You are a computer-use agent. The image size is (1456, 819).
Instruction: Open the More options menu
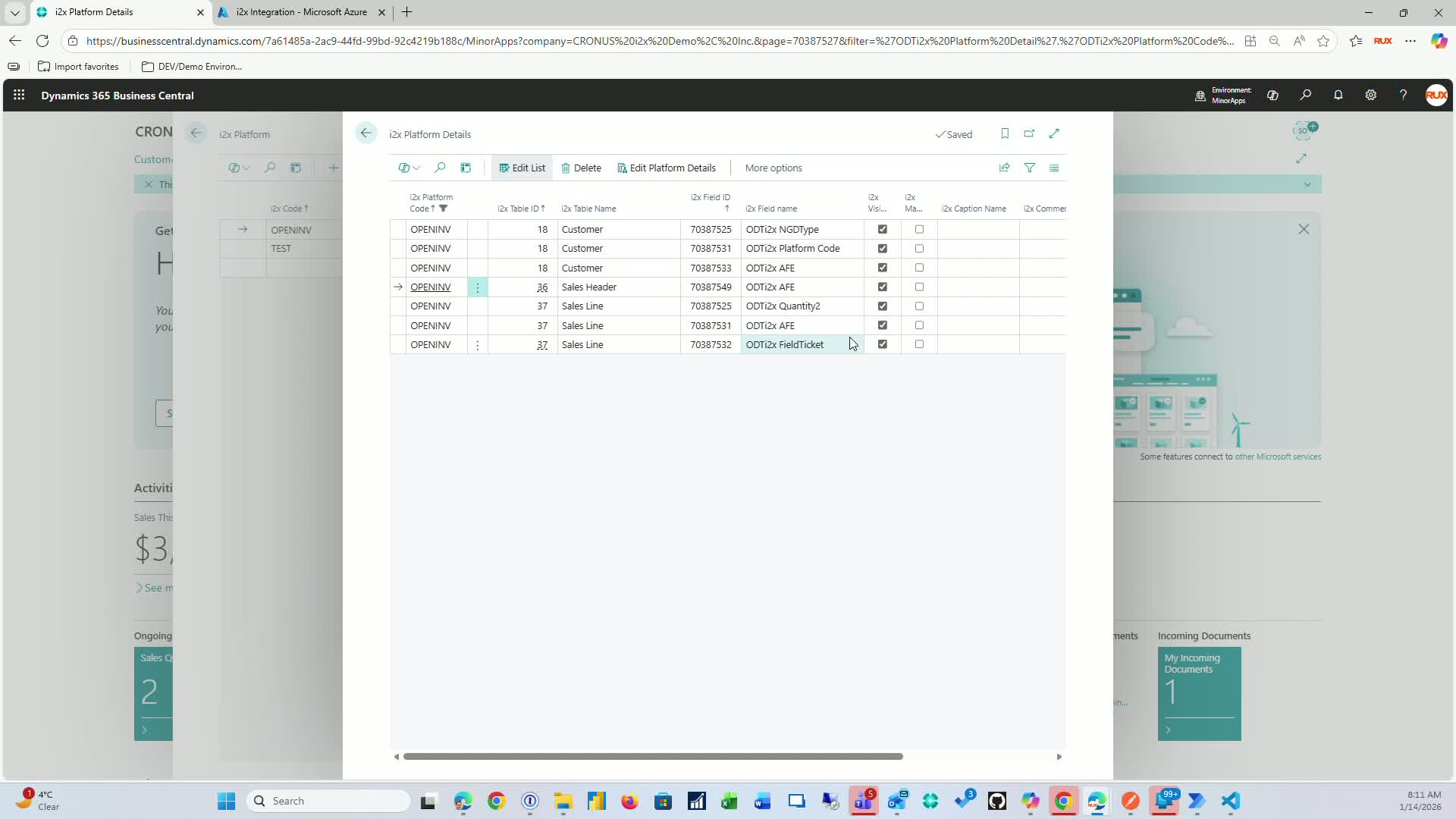(773, 168)
